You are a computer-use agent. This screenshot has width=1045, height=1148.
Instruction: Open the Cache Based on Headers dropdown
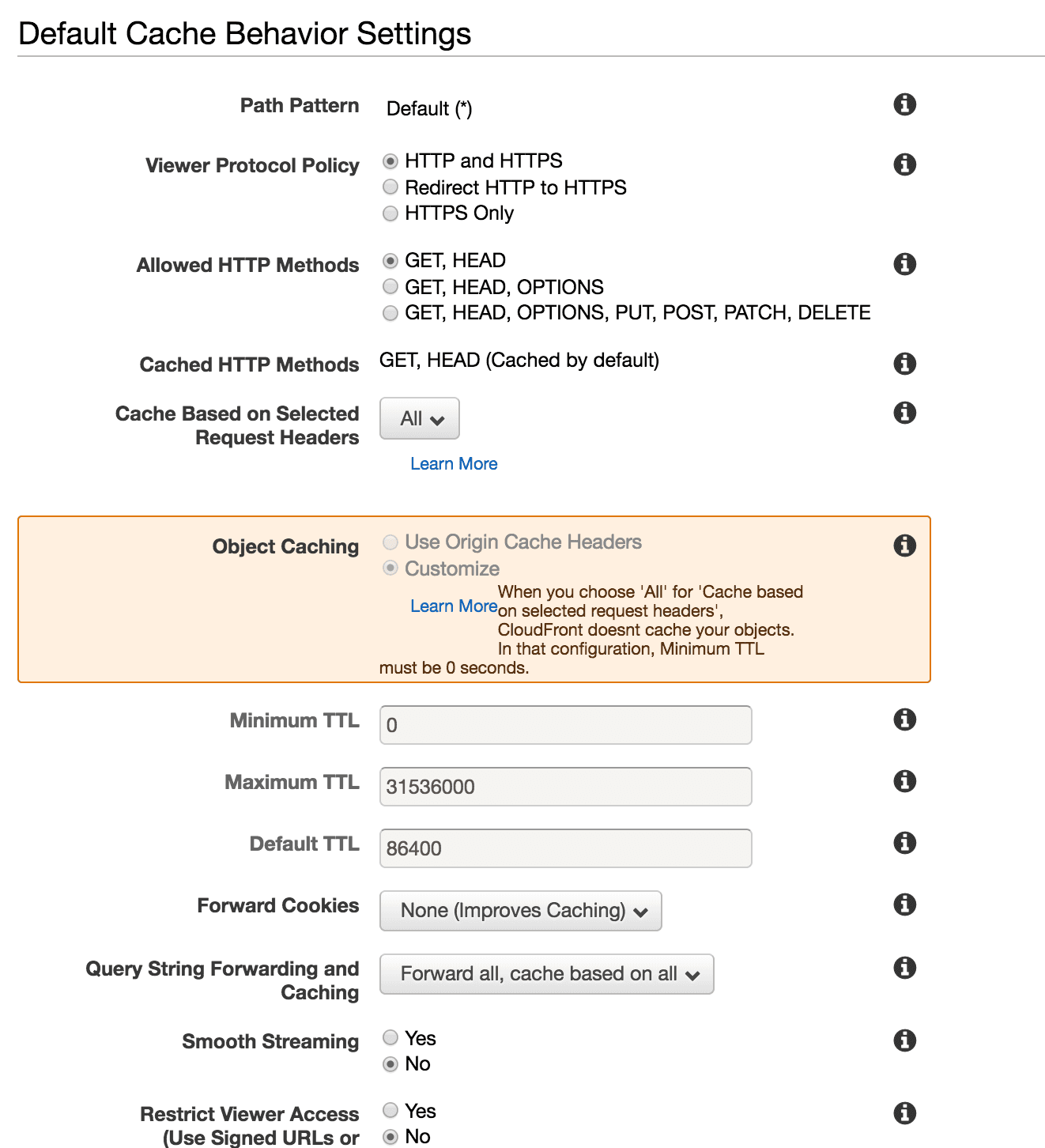point(419,418)
